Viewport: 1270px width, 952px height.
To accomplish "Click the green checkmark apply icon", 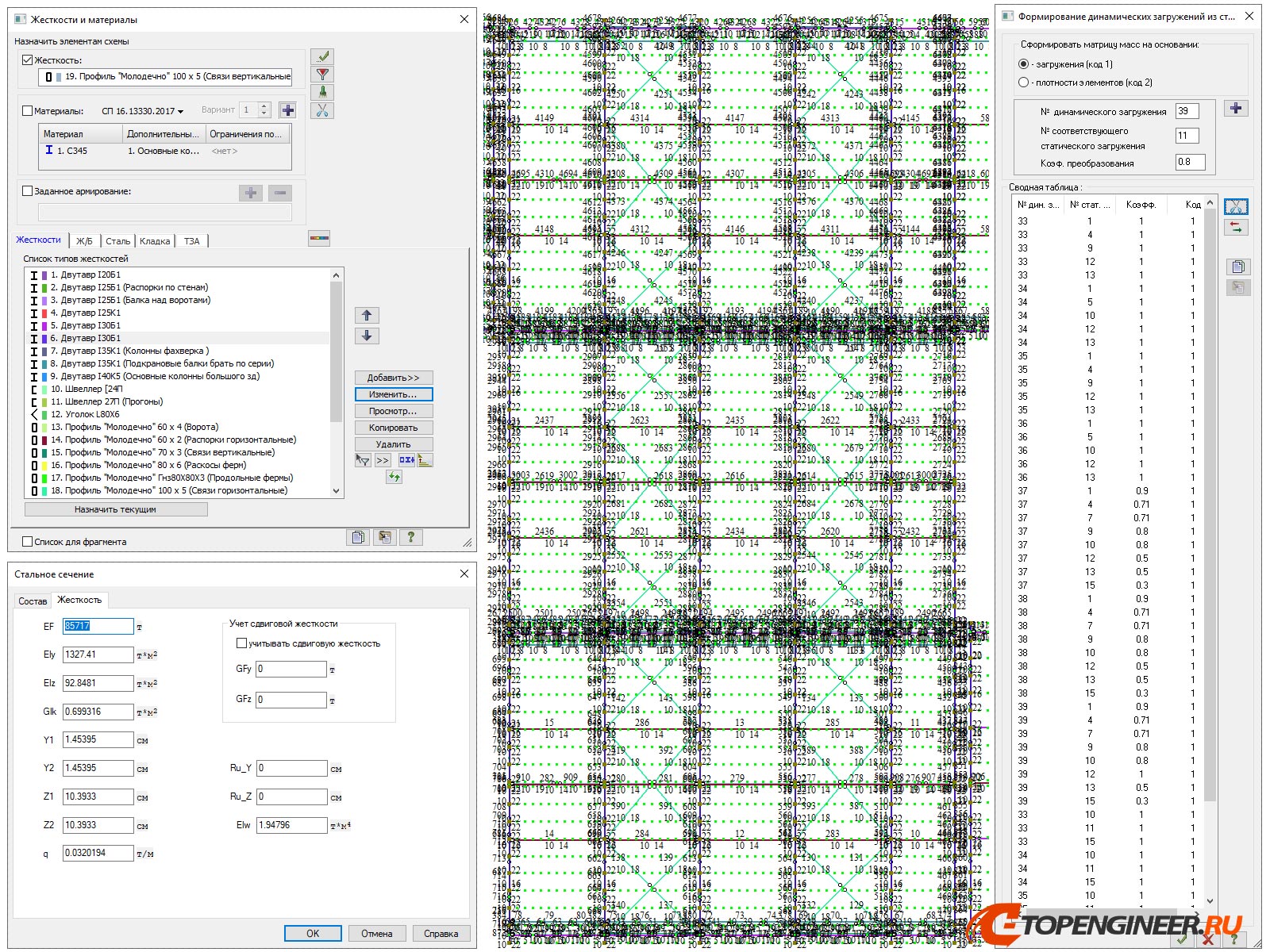I will coord(322,57).
